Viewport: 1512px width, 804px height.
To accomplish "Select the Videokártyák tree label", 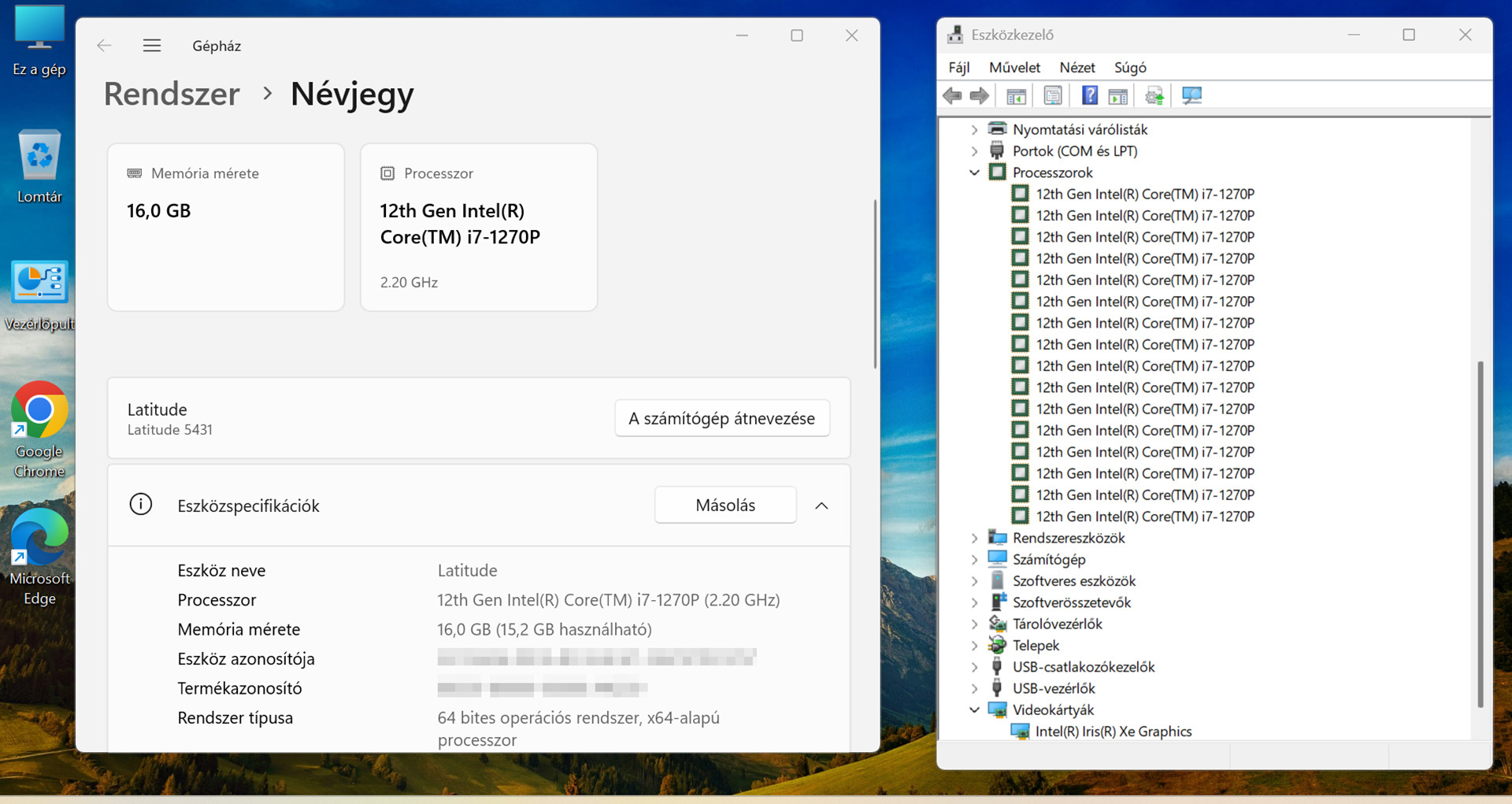I will (1054, 710).
